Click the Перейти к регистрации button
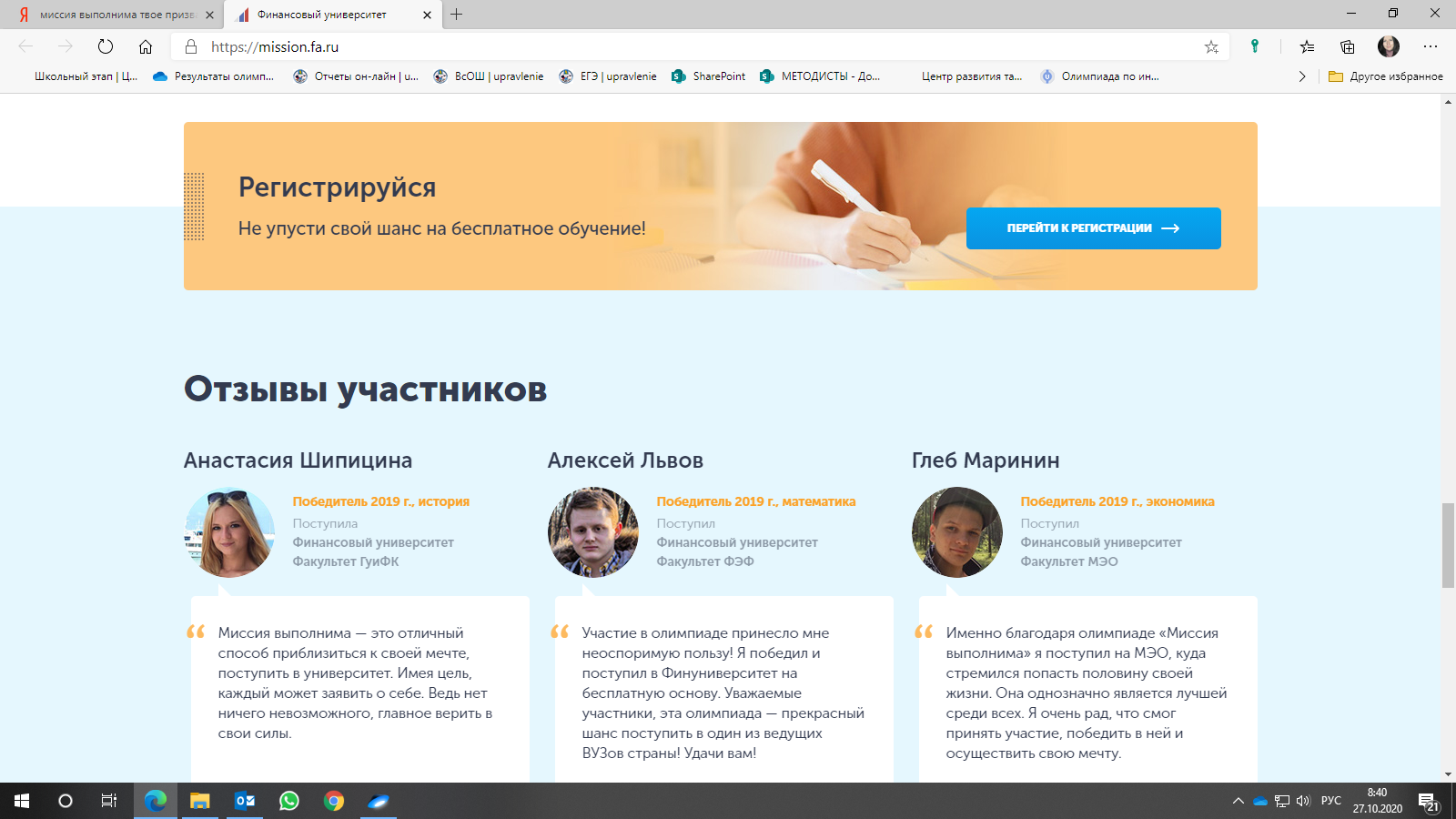Image resolution: width=1456 pixels, height=819 pixels. (1093, 228)
